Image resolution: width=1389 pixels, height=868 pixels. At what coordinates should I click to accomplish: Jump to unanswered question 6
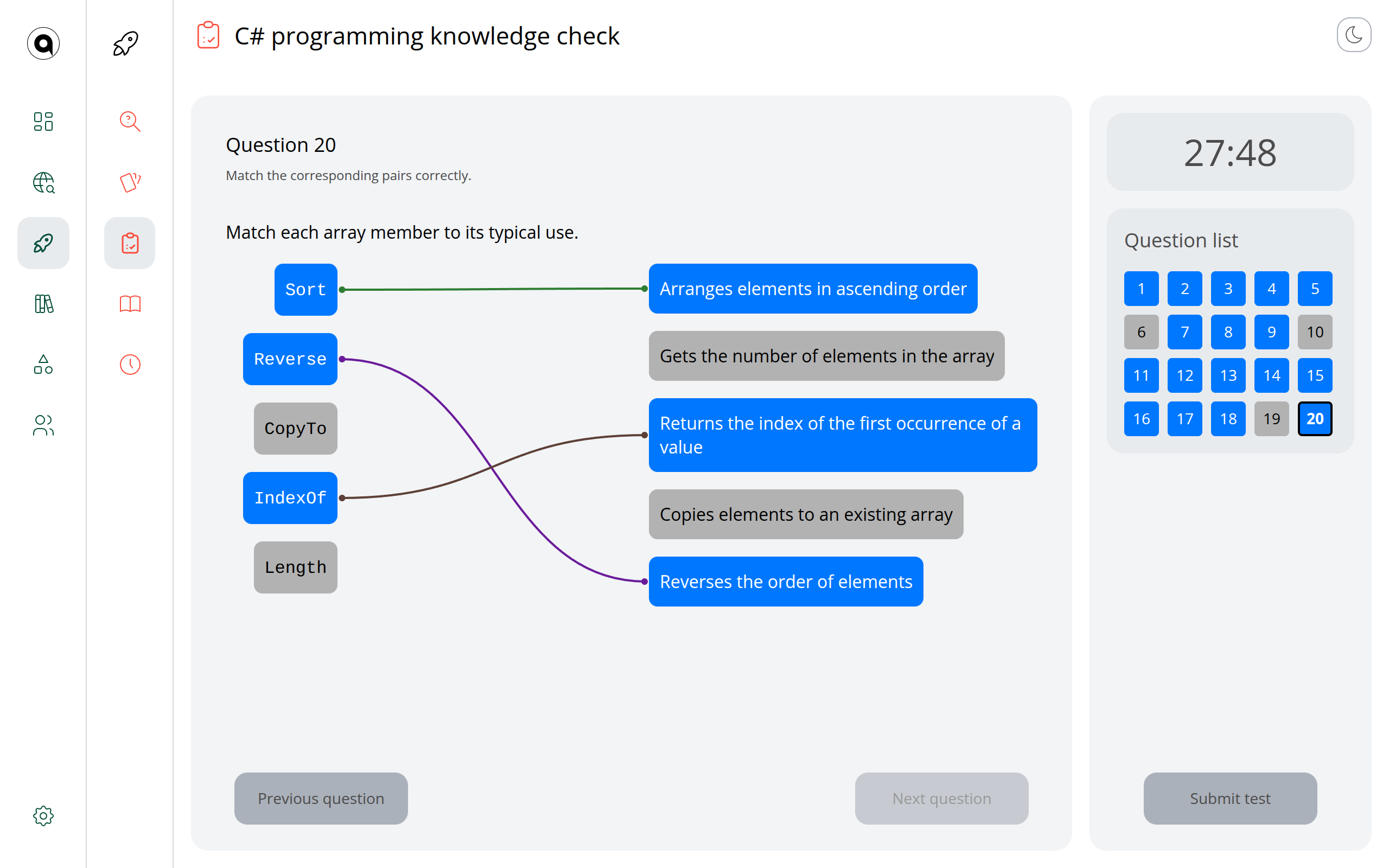pos(1142,332)
